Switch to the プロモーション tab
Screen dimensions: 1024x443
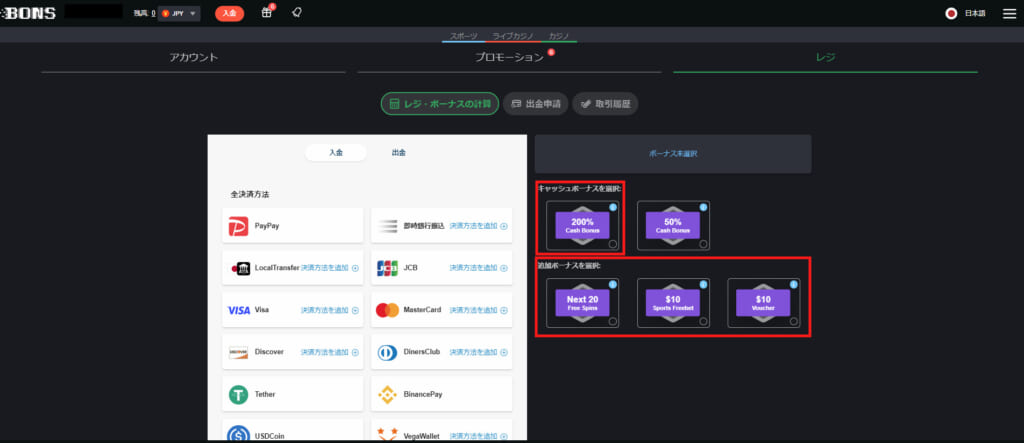pos(509,57)
